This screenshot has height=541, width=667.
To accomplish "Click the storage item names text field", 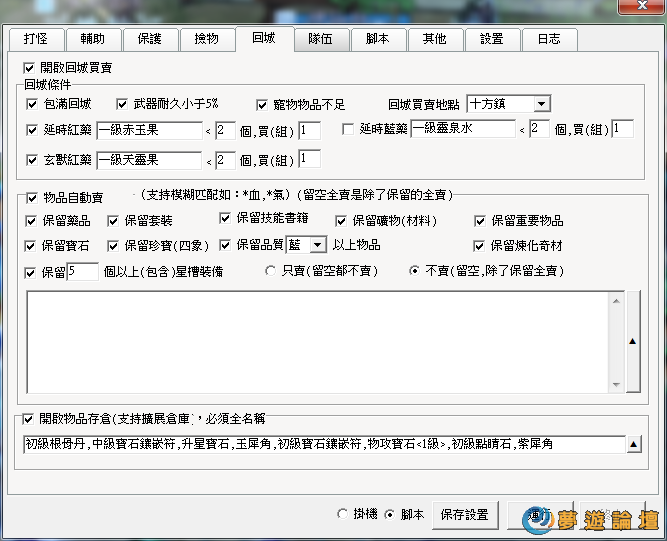I will click(x=322, y=444).
